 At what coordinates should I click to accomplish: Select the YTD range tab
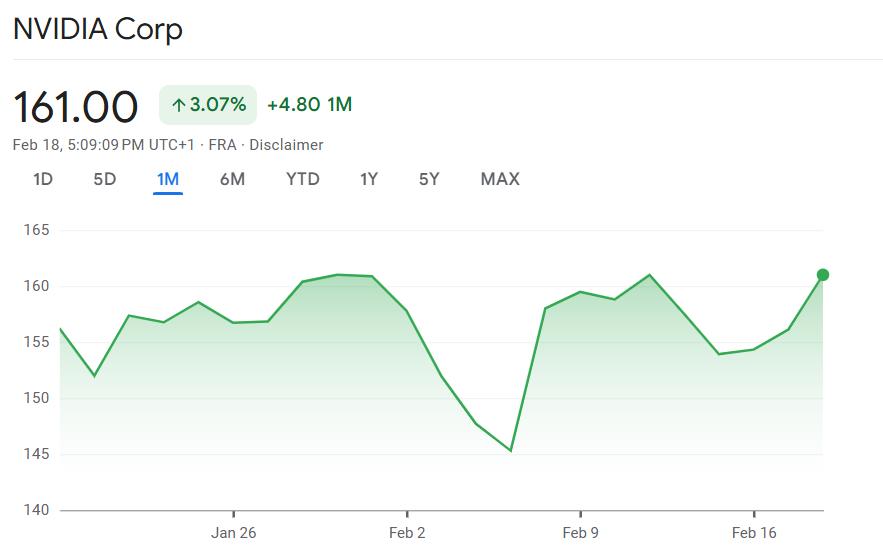(302, 179)
